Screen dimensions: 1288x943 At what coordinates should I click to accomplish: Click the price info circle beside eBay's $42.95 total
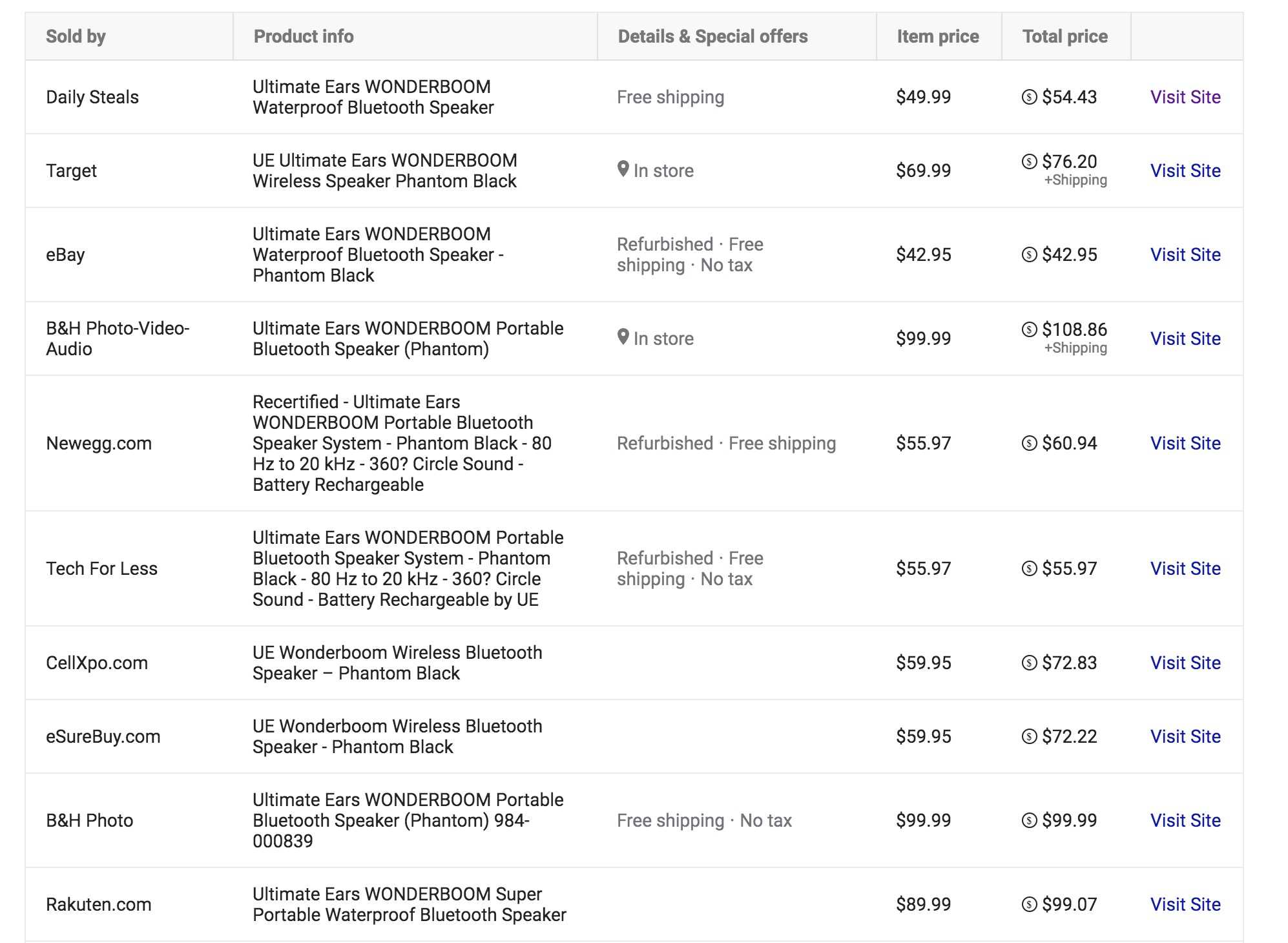click(x=1030, y=254)
